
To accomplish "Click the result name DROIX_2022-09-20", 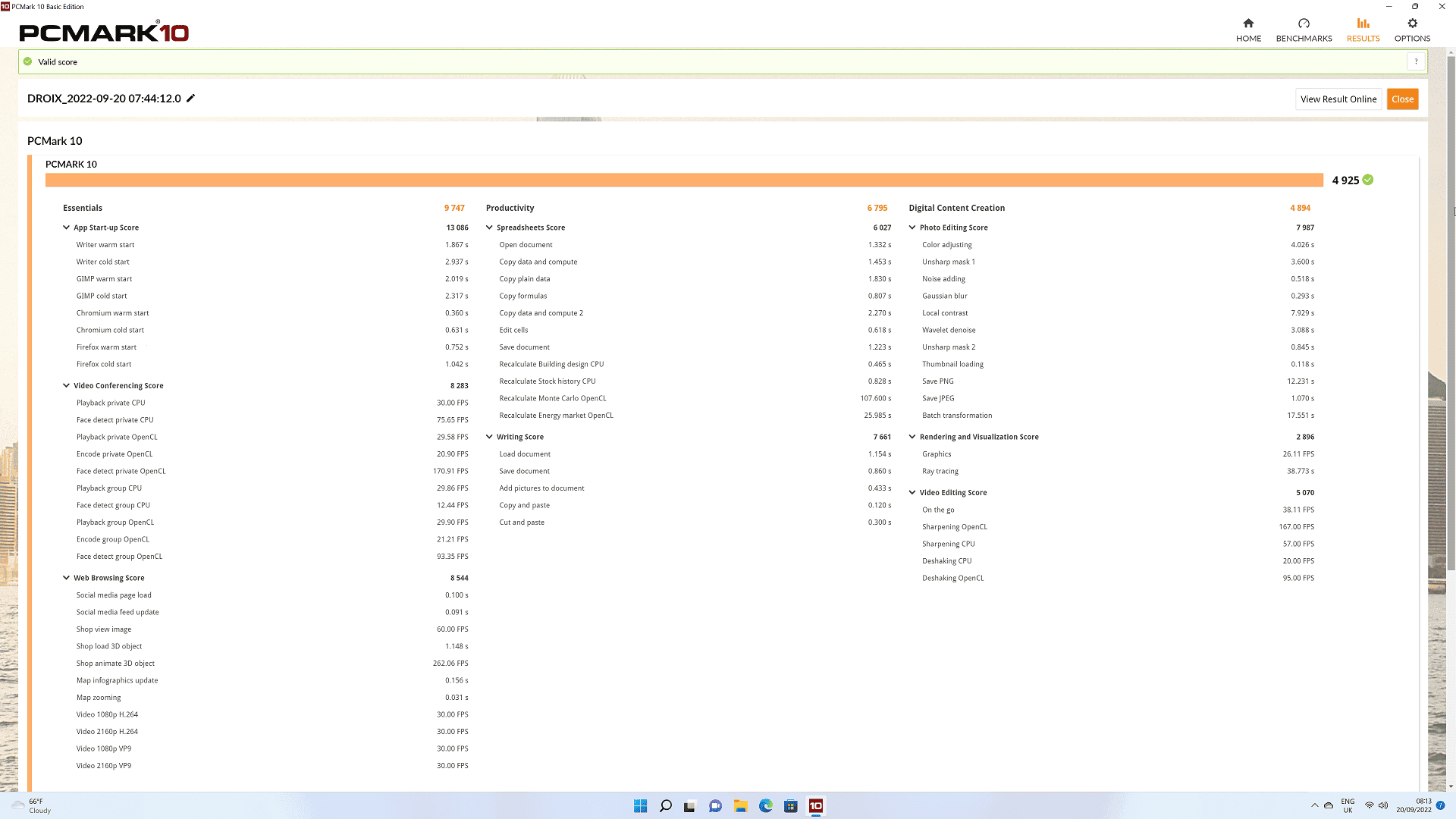I will pyautogui.click(x=104, y=99).
